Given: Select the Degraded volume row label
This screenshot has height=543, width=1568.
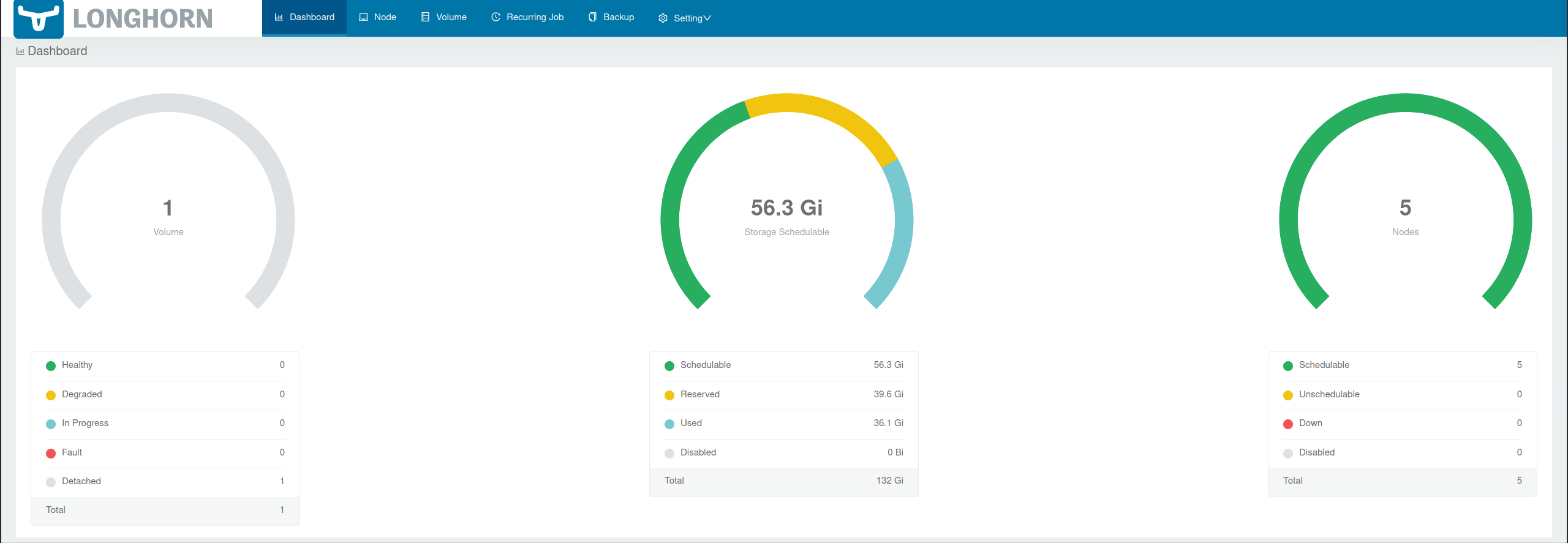Looking at the screenshot, I should (x=82, y=394).
